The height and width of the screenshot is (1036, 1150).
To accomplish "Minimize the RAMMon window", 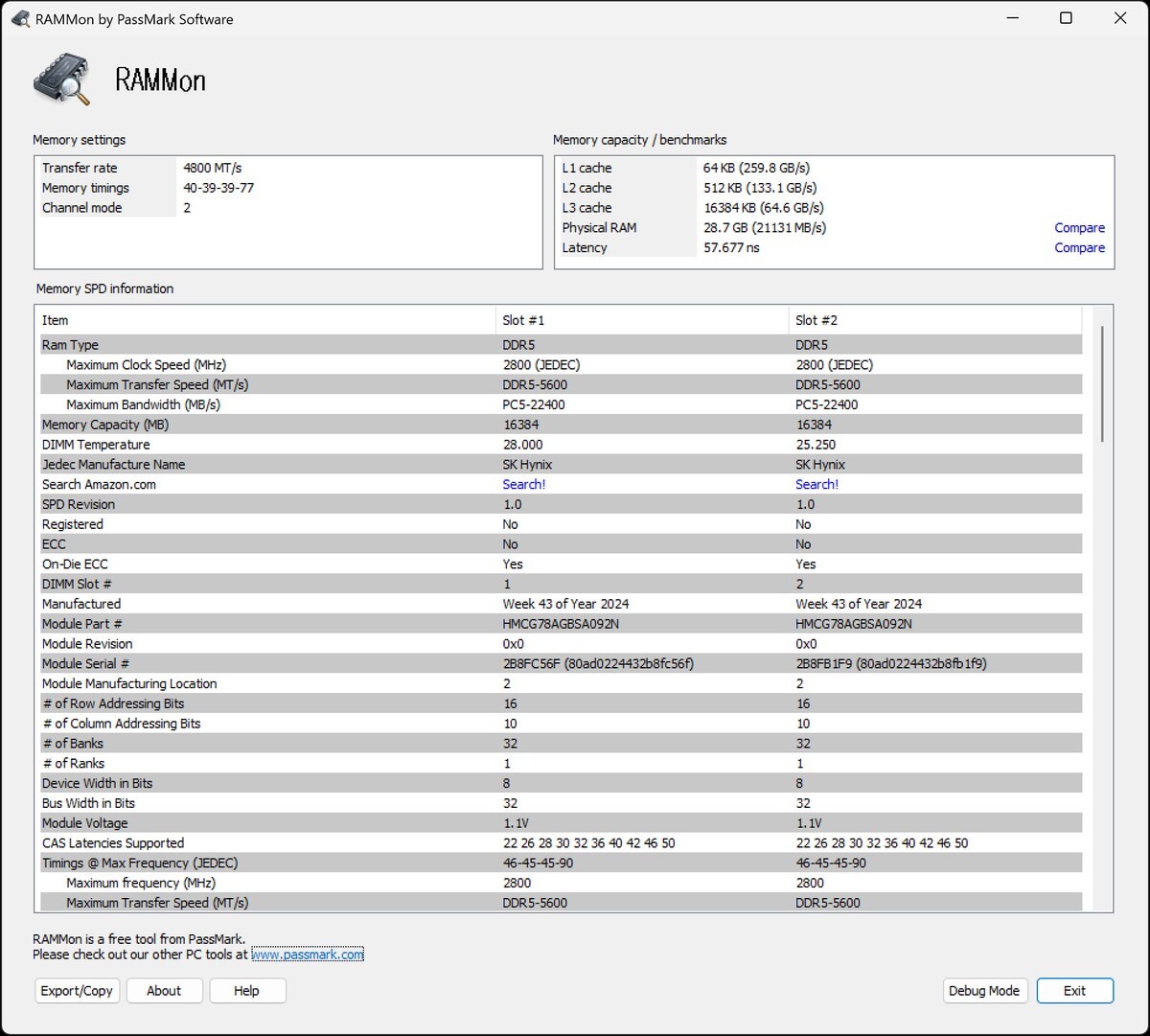I will coord(1012,18).
